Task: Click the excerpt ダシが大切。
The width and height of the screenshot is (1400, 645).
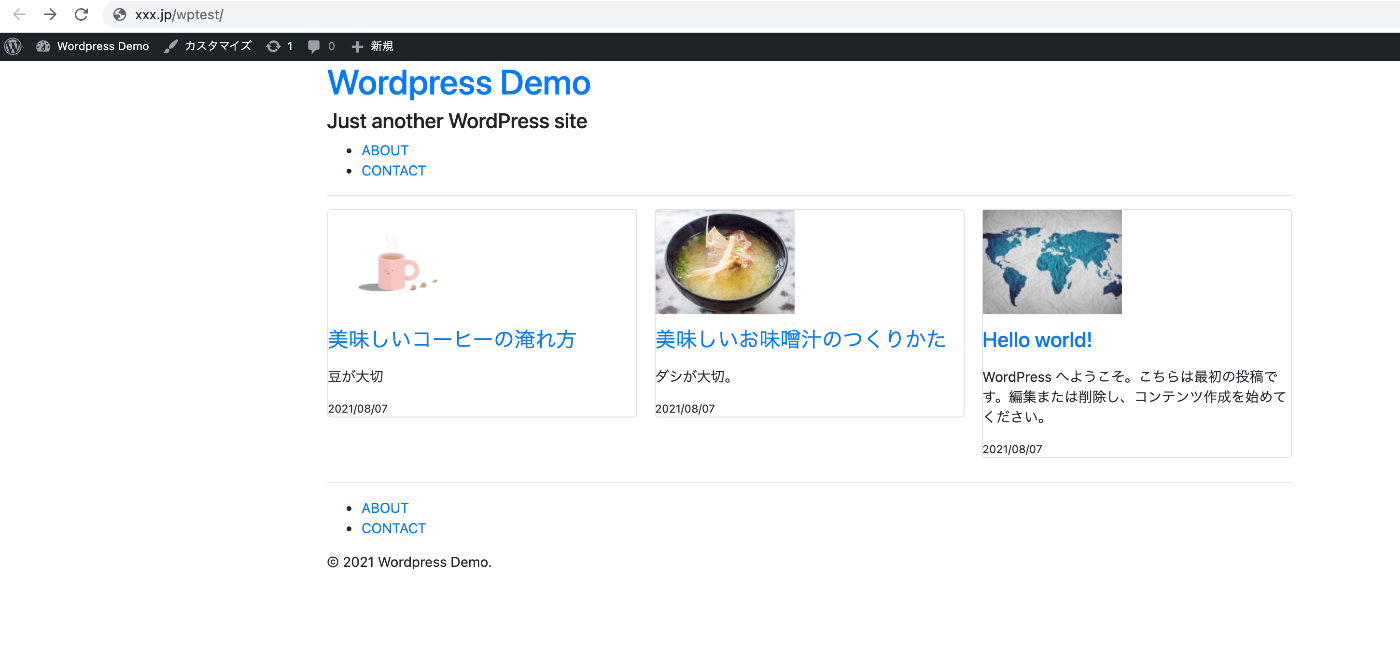Action: pos(694,377)
